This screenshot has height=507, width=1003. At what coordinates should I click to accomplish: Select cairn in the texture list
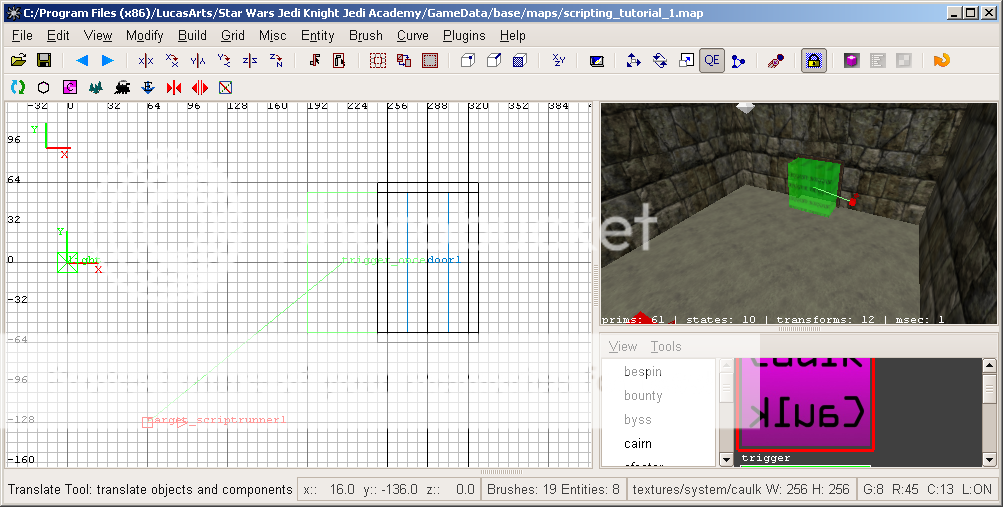[638, 443]
